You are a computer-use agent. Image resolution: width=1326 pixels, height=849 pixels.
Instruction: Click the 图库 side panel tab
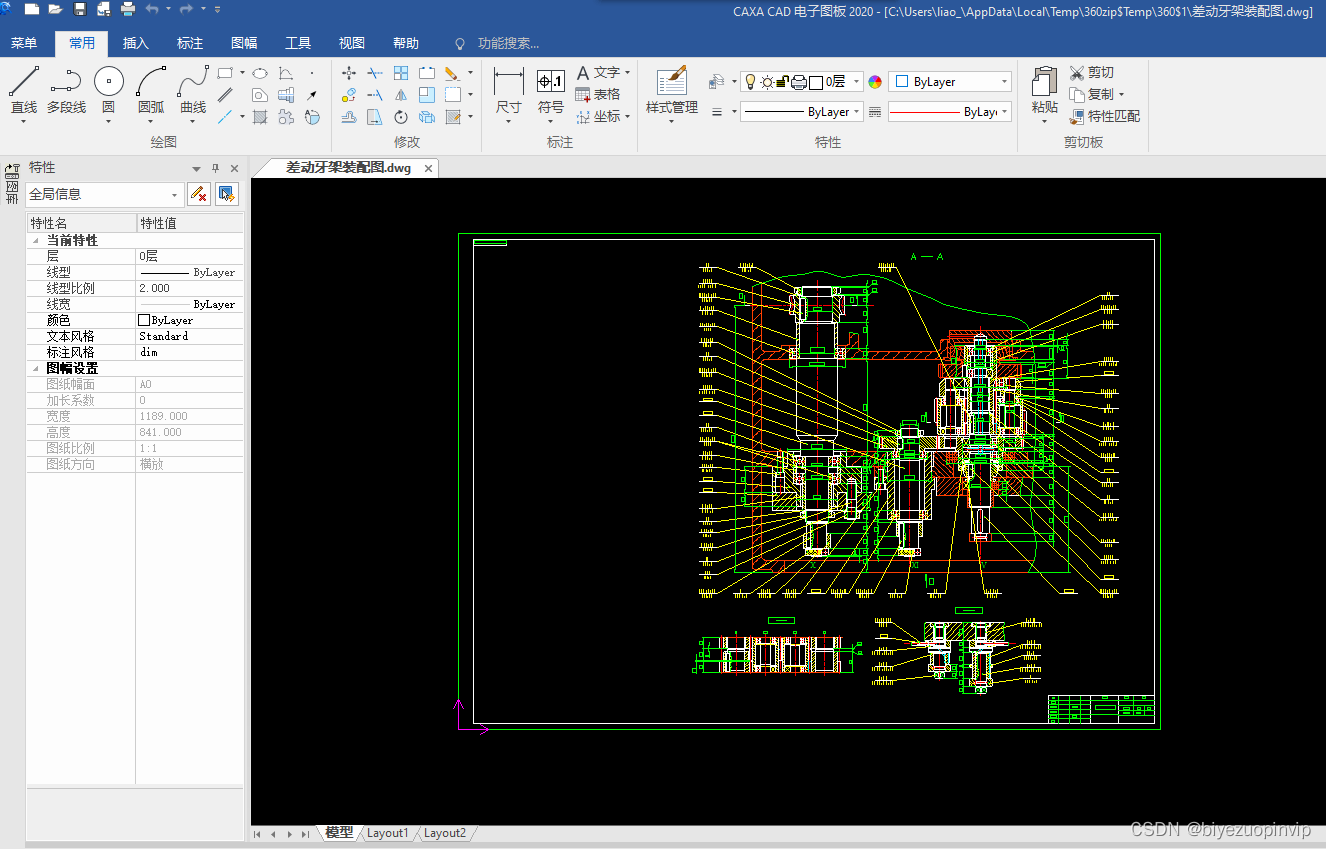12,184
